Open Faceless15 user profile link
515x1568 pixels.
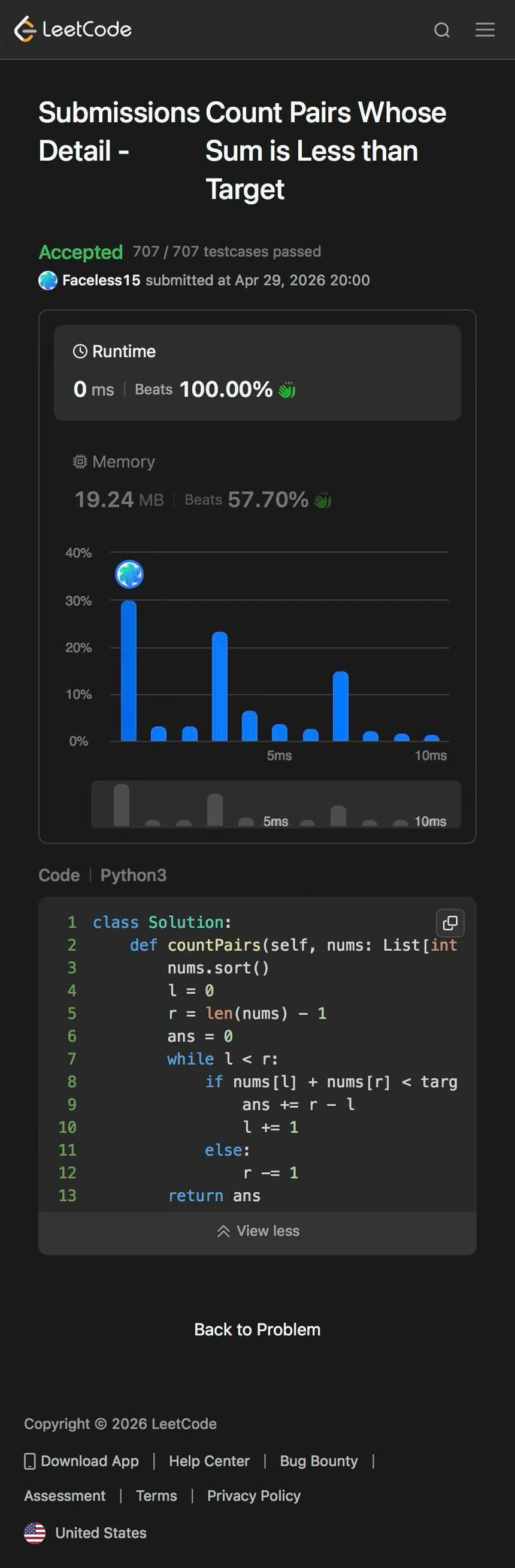pyautogui.click(x=101, y=280)
